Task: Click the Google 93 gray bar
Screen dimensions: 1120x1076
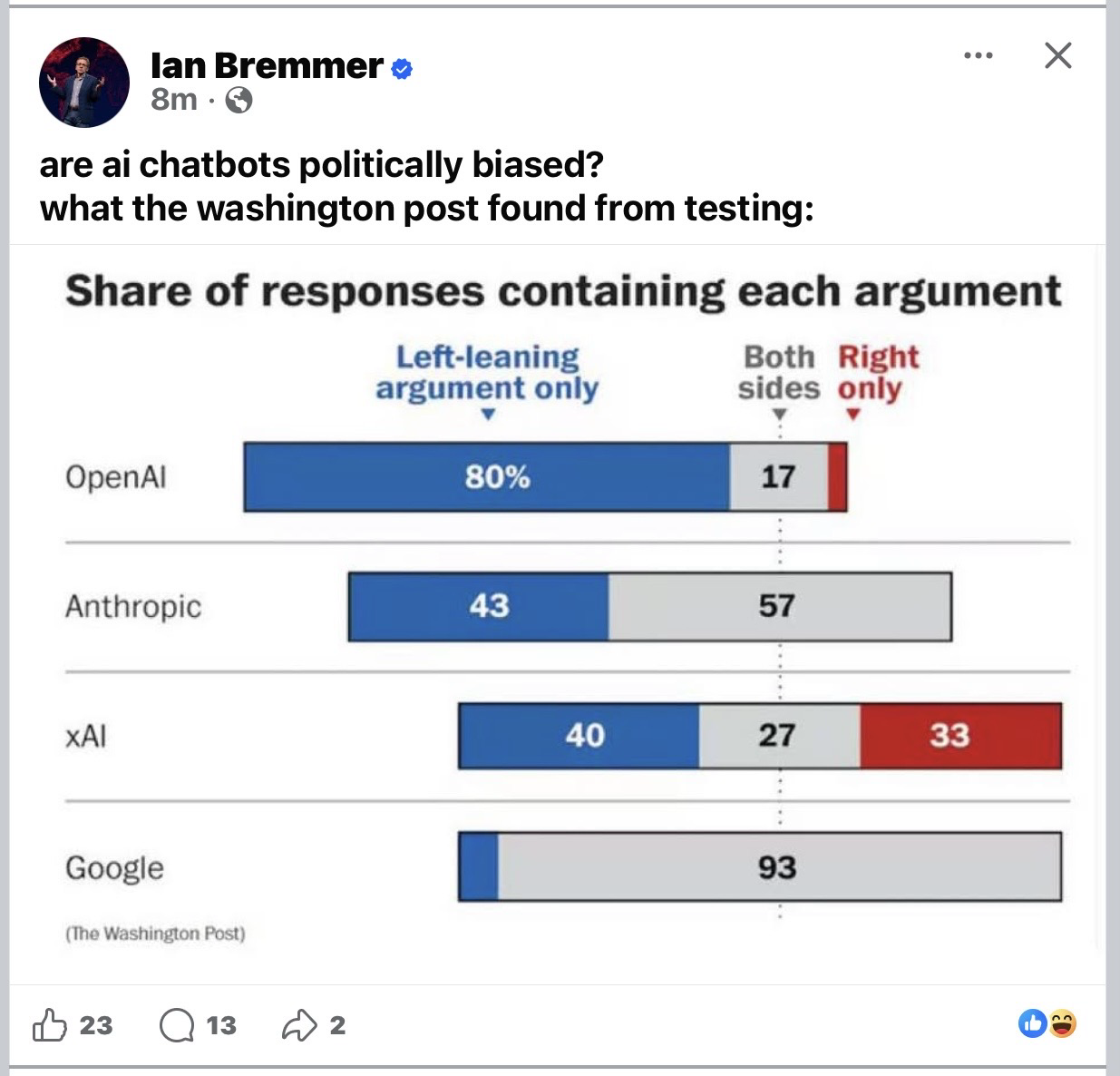Action: click(779, 867)
